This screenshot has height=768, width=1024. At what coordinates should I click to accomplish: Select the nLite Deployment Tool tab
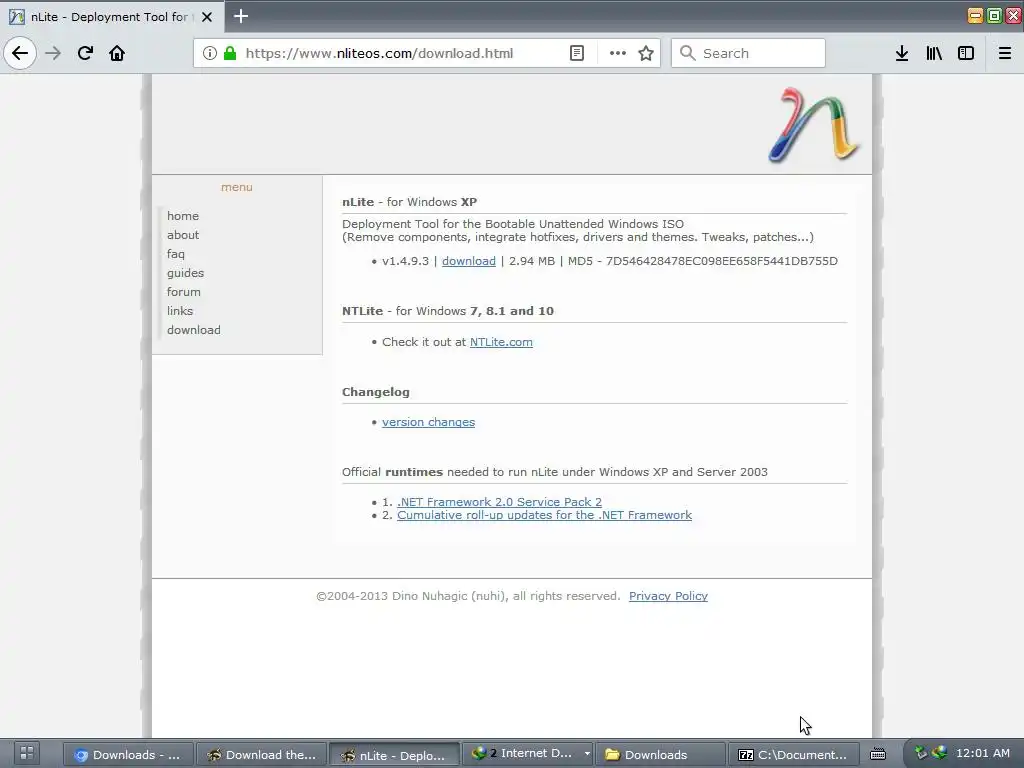point(112,17)
